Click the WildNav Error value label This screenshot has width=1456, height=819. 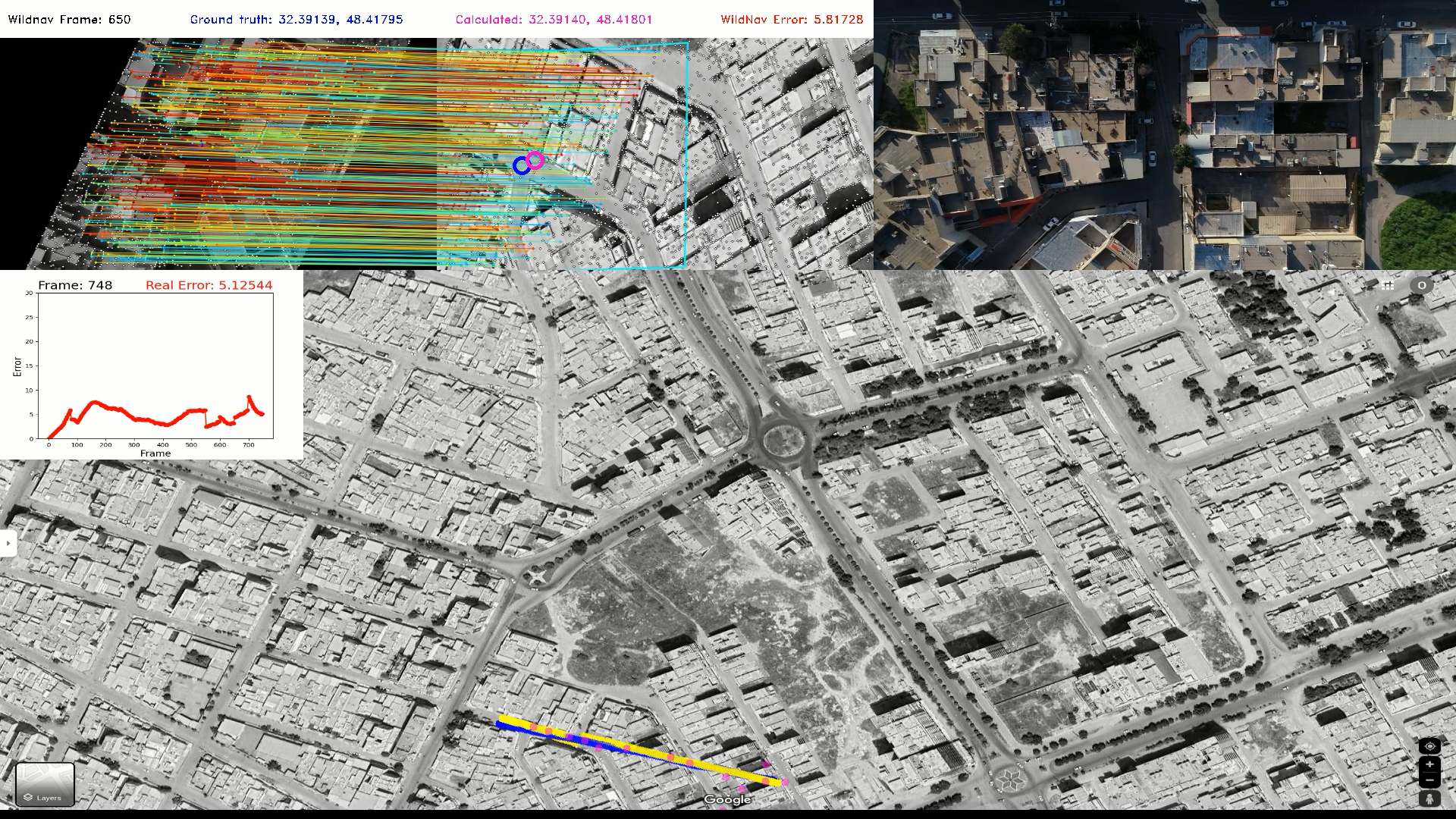pos(792,20)
